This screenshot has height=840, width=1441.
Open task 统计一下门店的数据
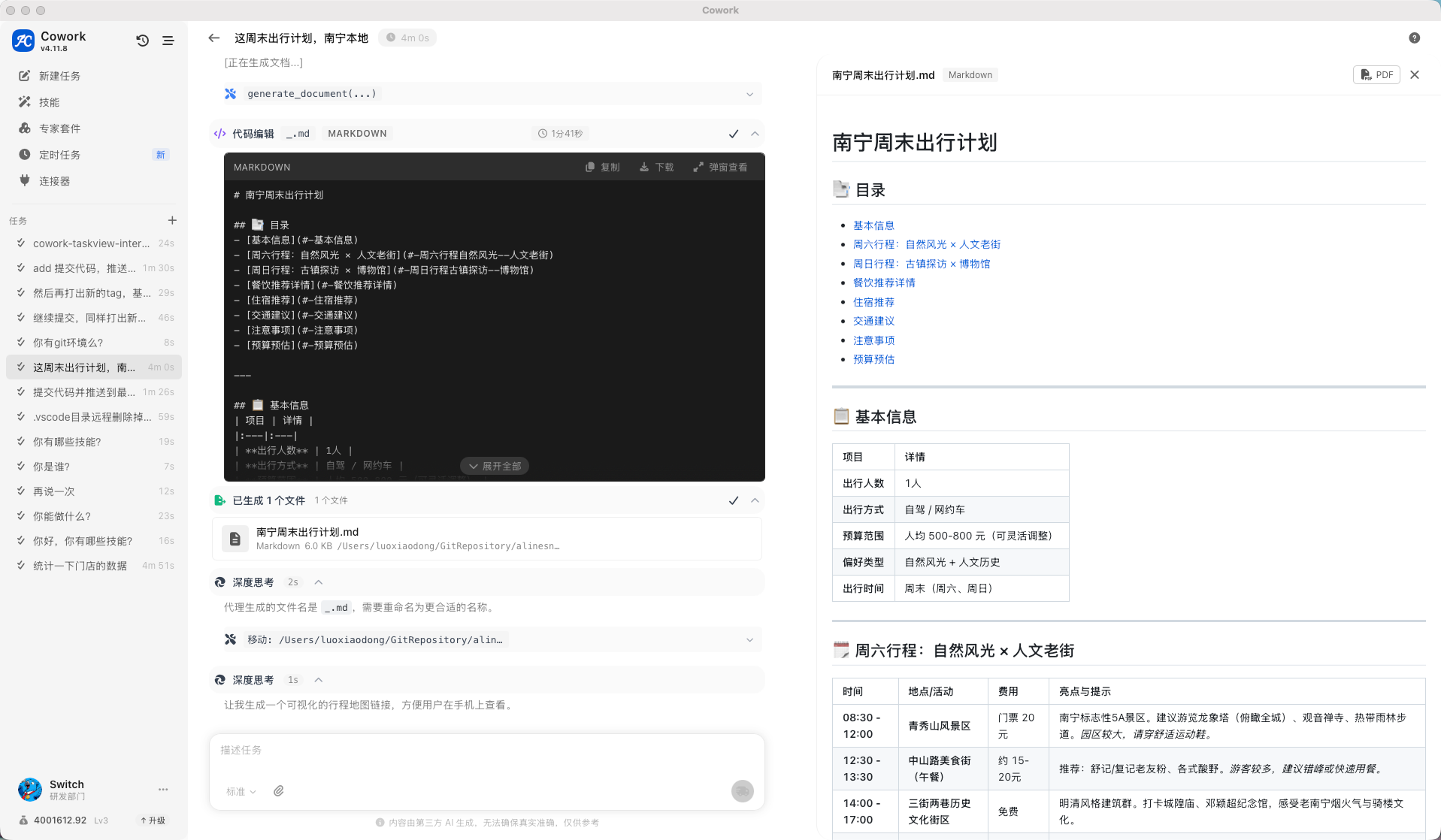94,566
